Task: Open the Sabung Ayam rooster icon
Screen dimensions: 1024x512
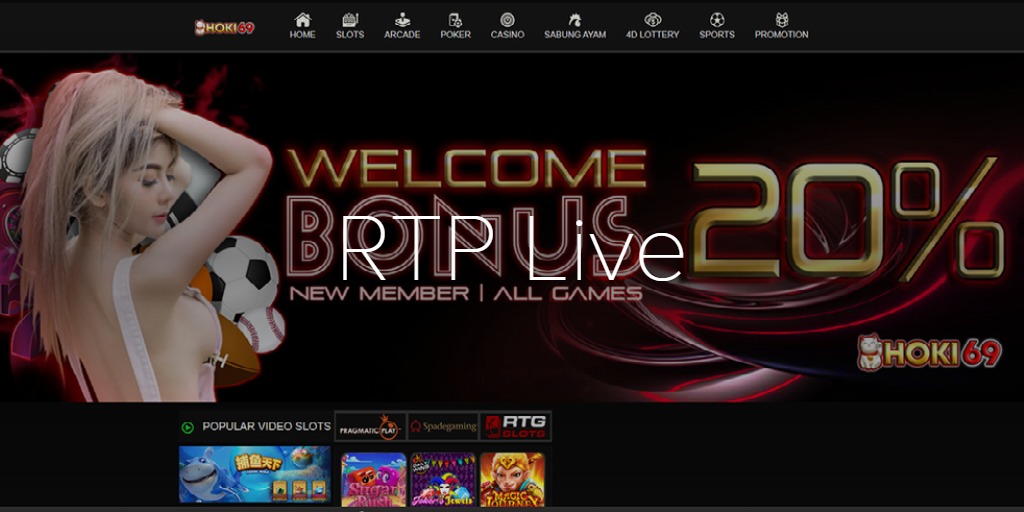Action: [574, 20]
